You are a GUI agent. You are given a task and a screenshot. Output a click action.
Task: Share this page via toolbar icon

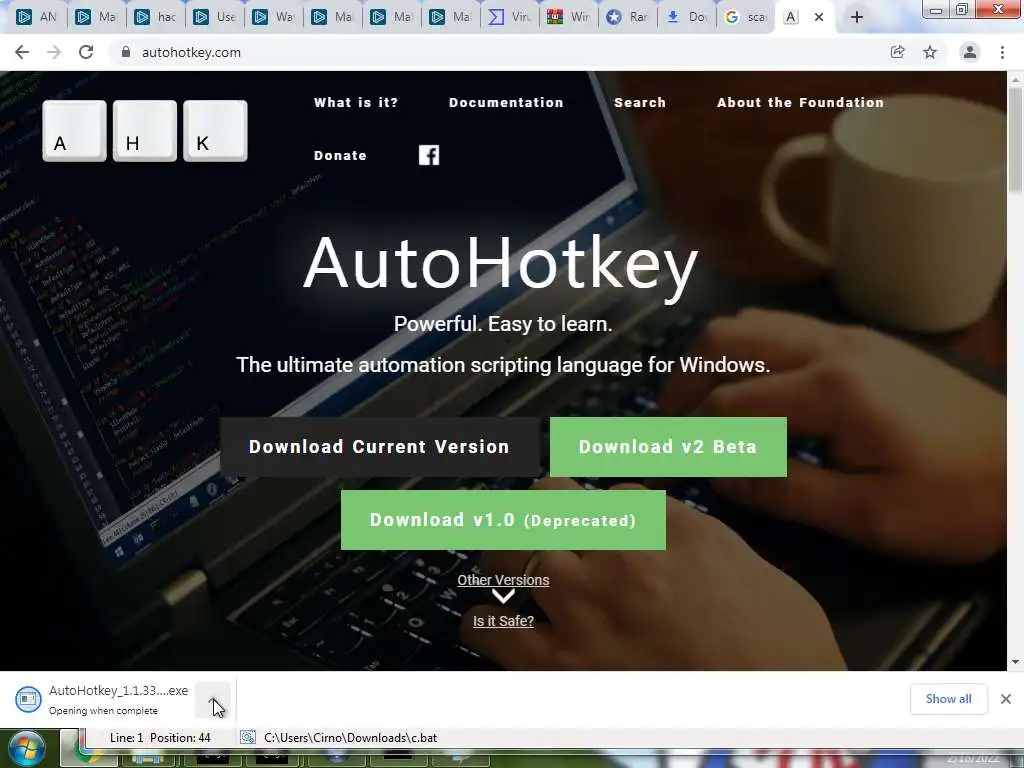pyautogui.click(x=898, y=52)
